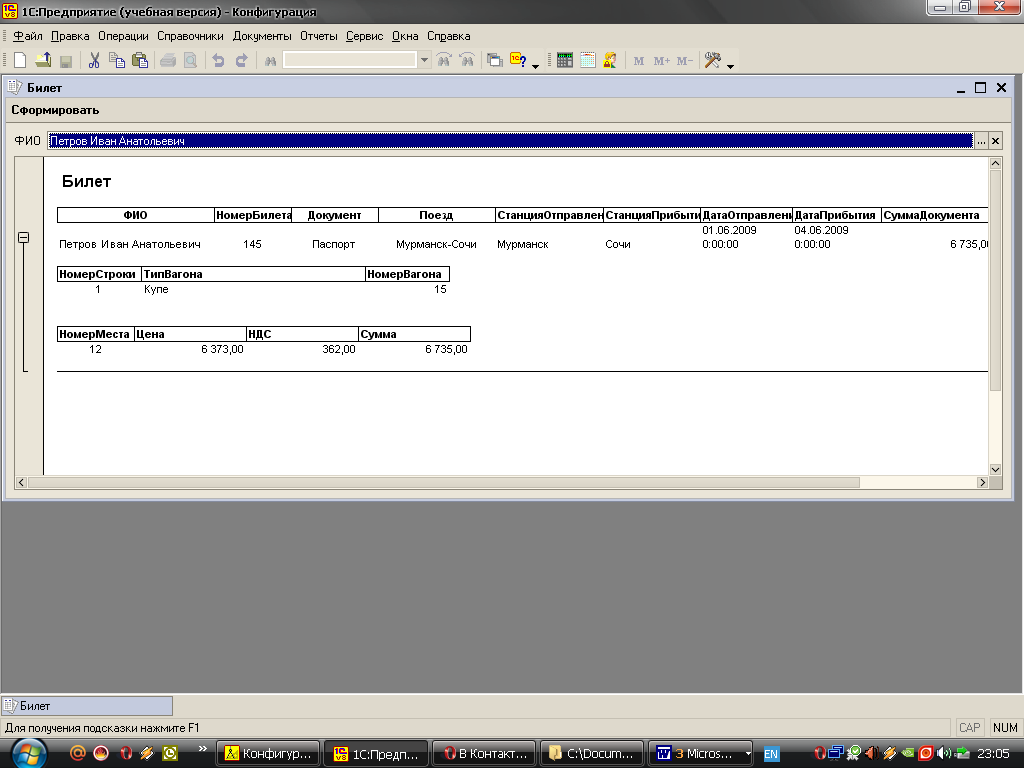Click the tools hammer-and-wrench icon
1024x768 pixels.
[712, 60]
